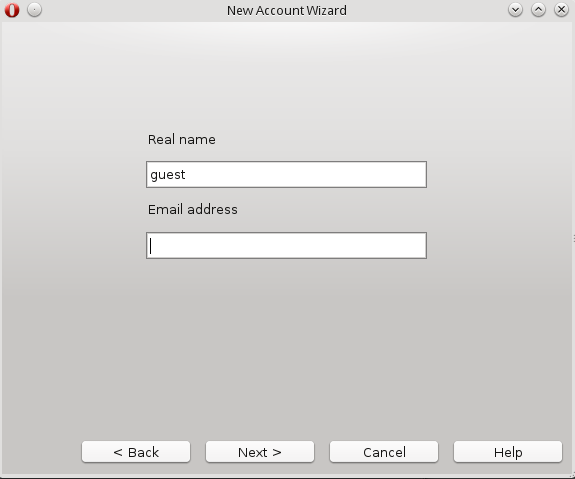Maximize the window with the up-chevron icon

538,10
